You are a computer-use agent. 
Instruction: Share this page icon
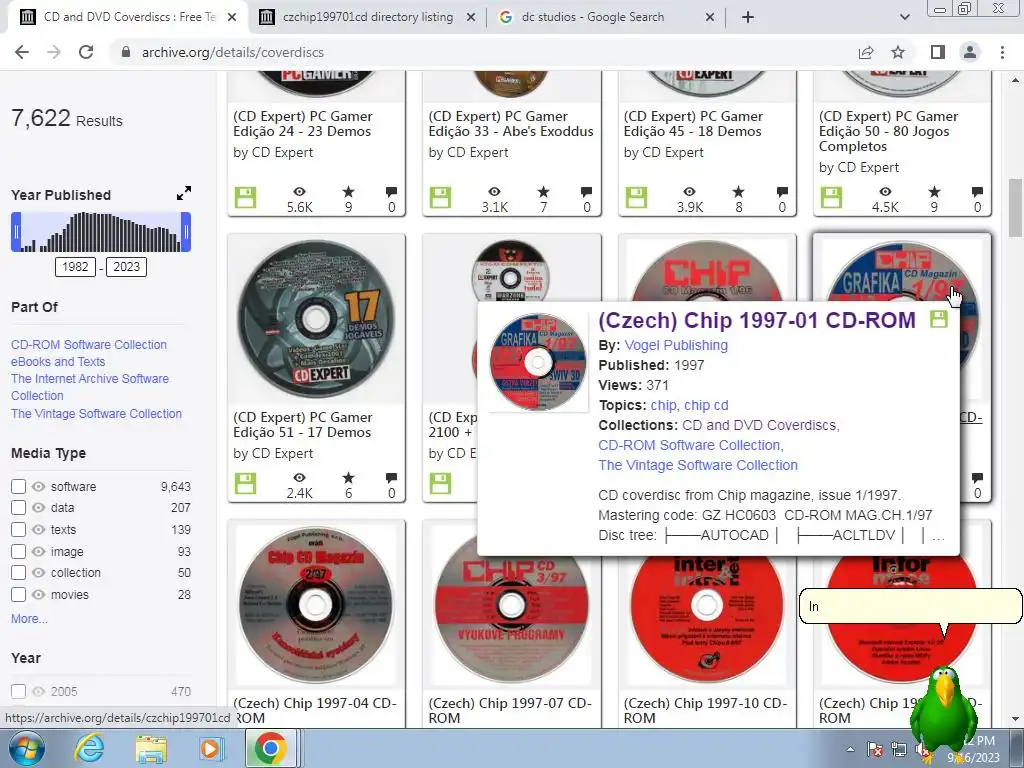(866, 52)
